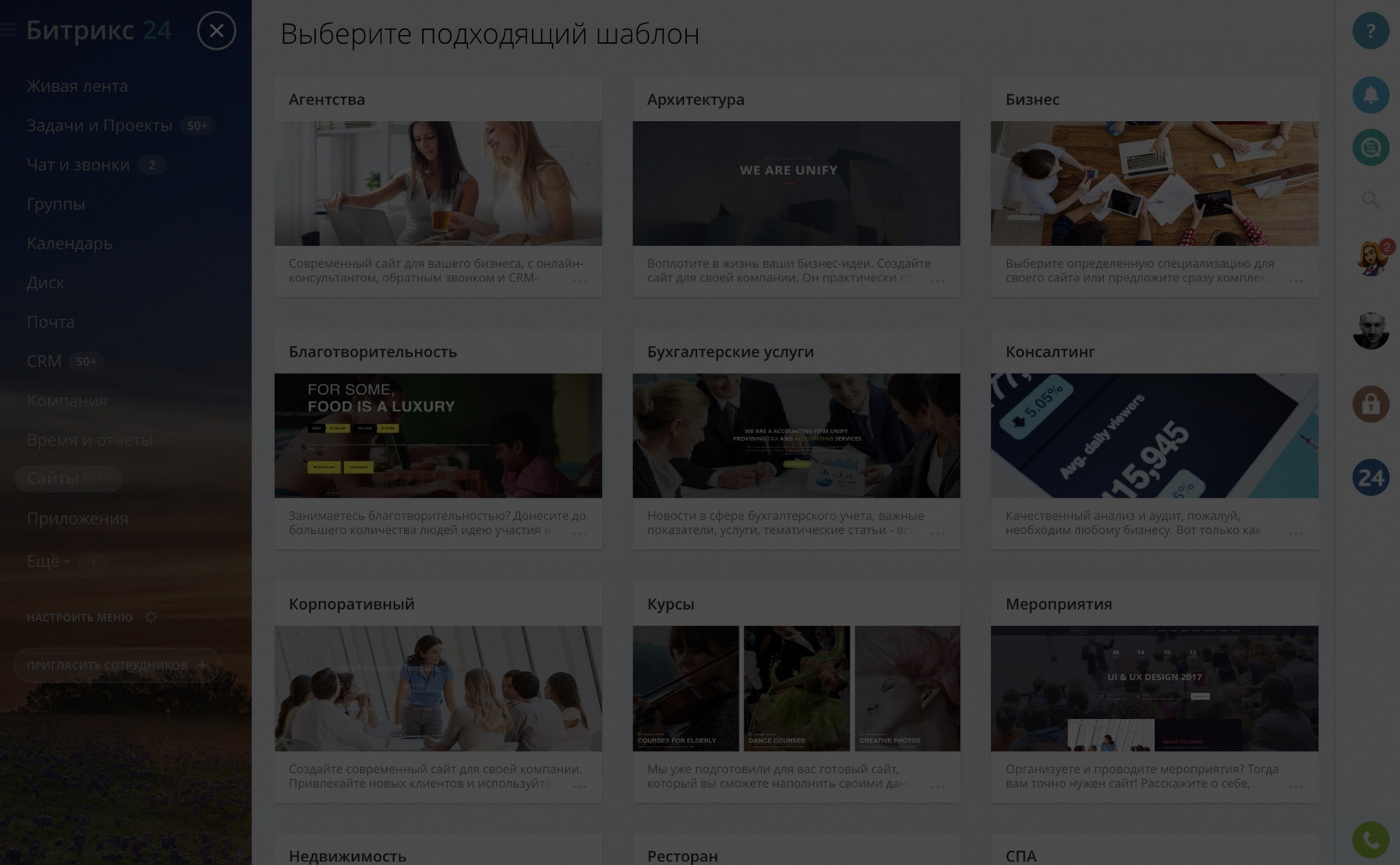The width and height of the screenshot is (1400, 865).
Task: Click the gear icon next to Настроить меню
Action: tap(151, 617)
